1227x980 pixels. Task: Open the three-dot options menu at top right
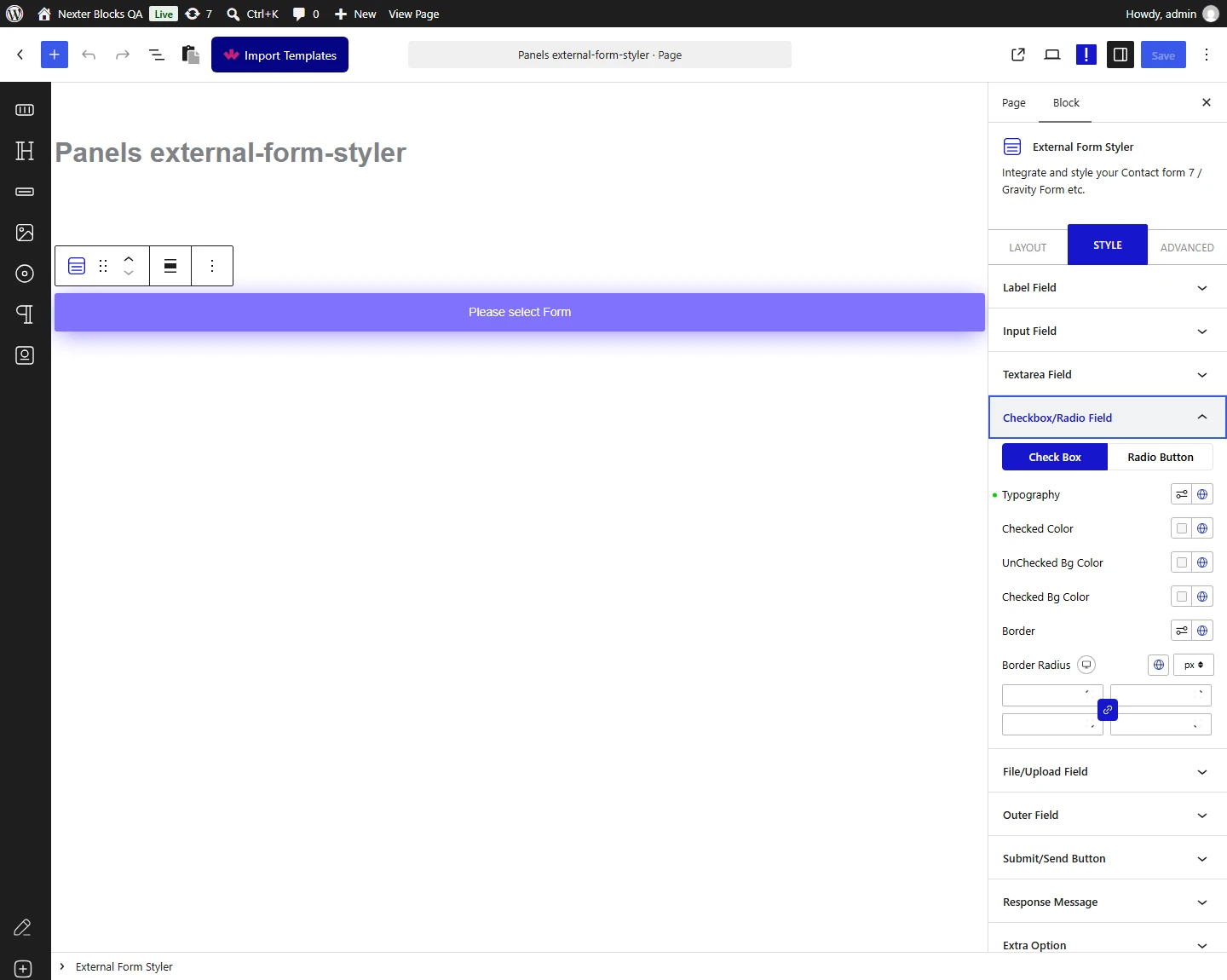coord(1207,55)
